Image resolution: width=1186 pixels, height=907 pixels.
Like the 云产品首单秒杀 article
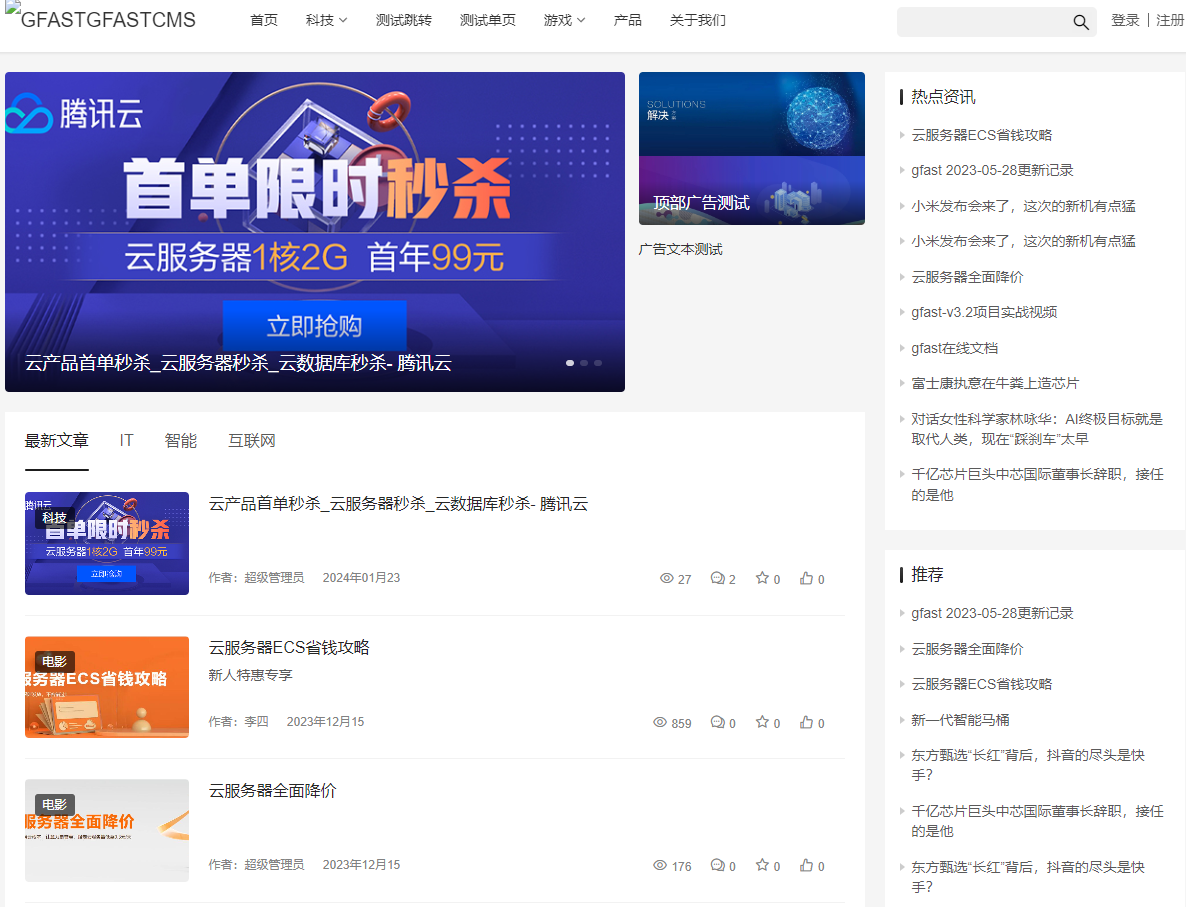806,578
